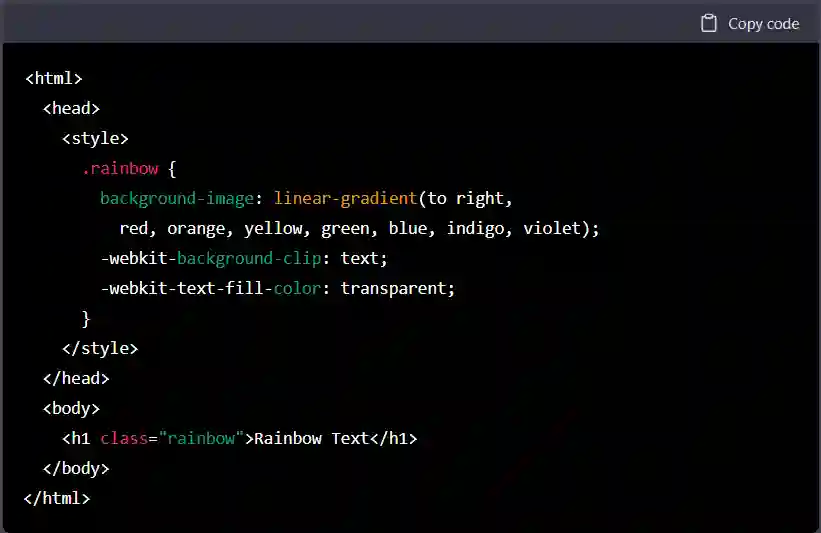
Task: Click the class attribute name in h1
Action: [124, 439]
